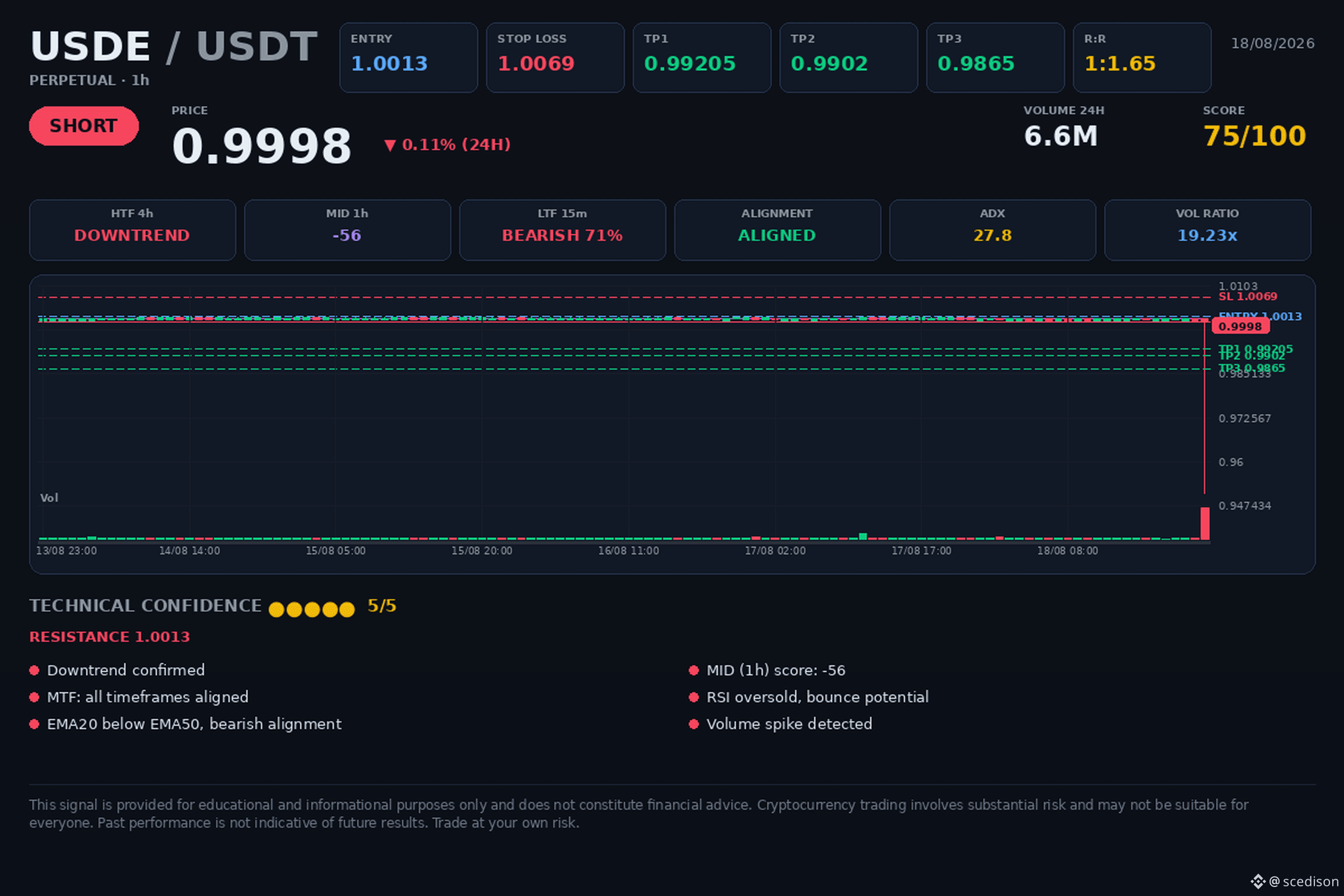Click the 14/08 14:00 time axis label
This screenshot has height=896, width=1344.
(189, 551)
